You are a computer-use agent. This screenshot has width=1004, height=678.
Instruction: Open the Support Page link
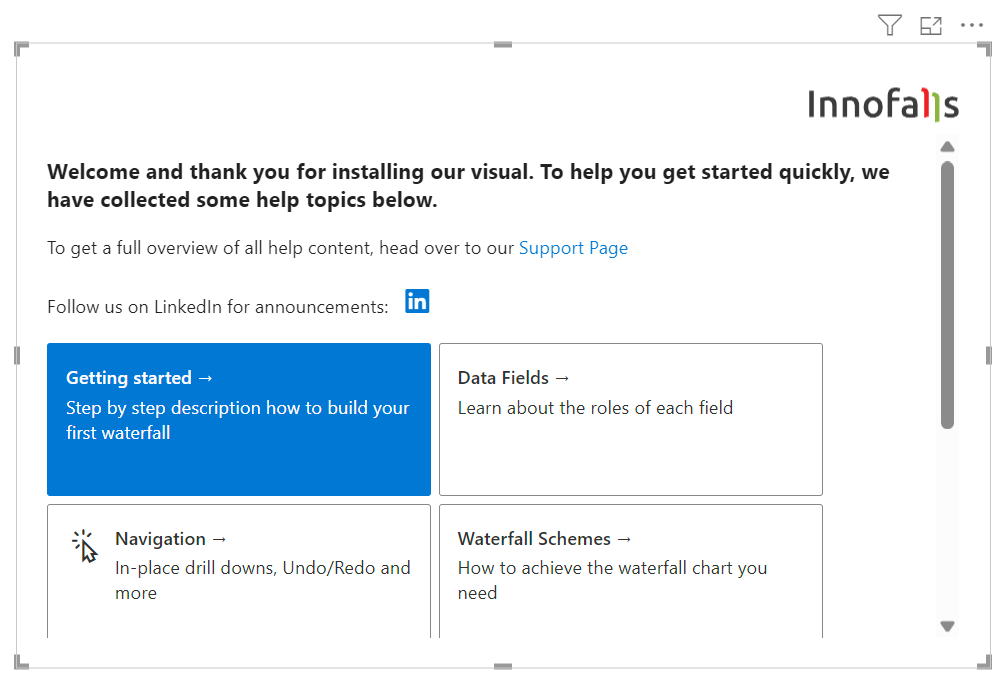[573, 248]
